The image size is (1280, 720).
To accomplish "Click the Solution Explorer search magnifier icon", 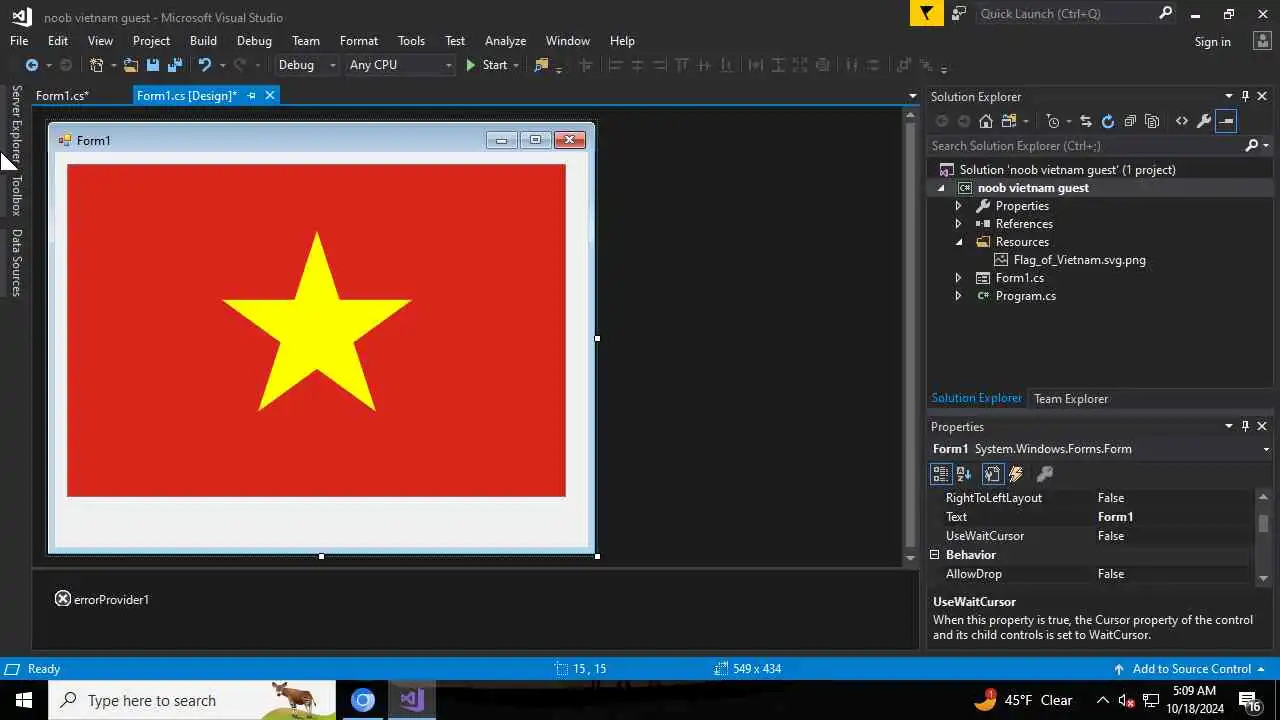I will [x=1251, y=146].
